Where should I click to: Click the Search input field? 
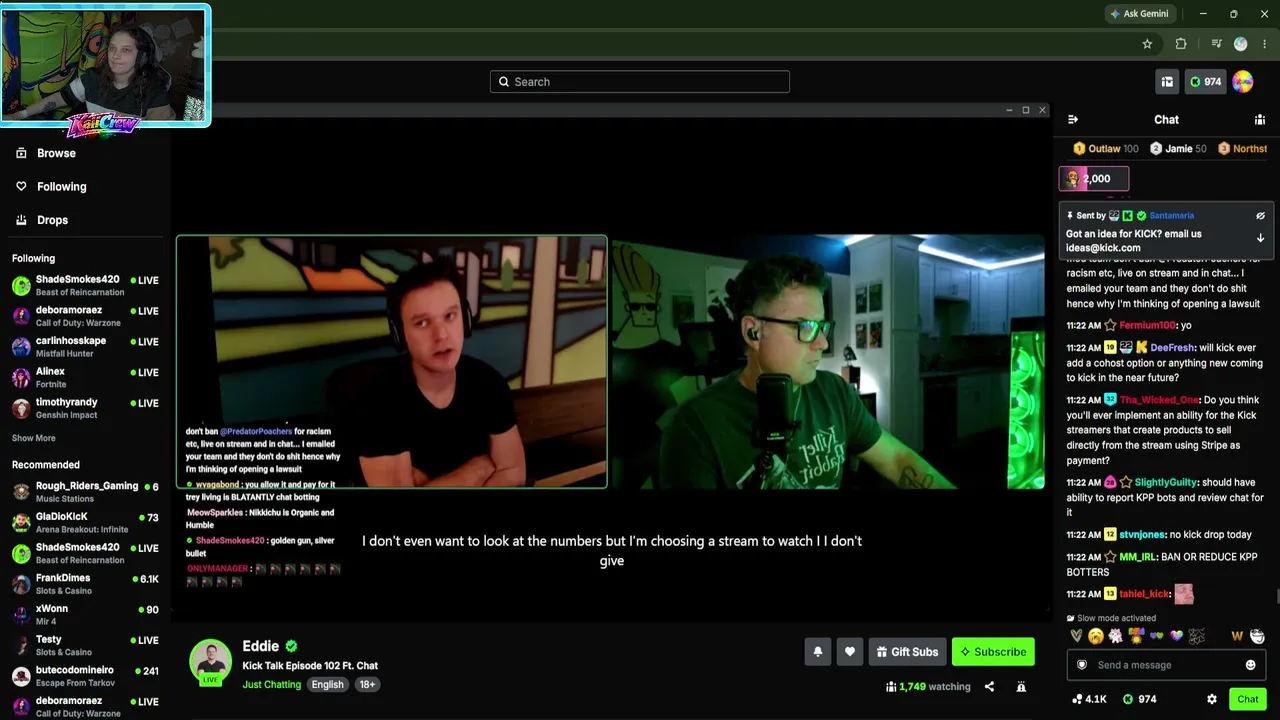(640, 82)
